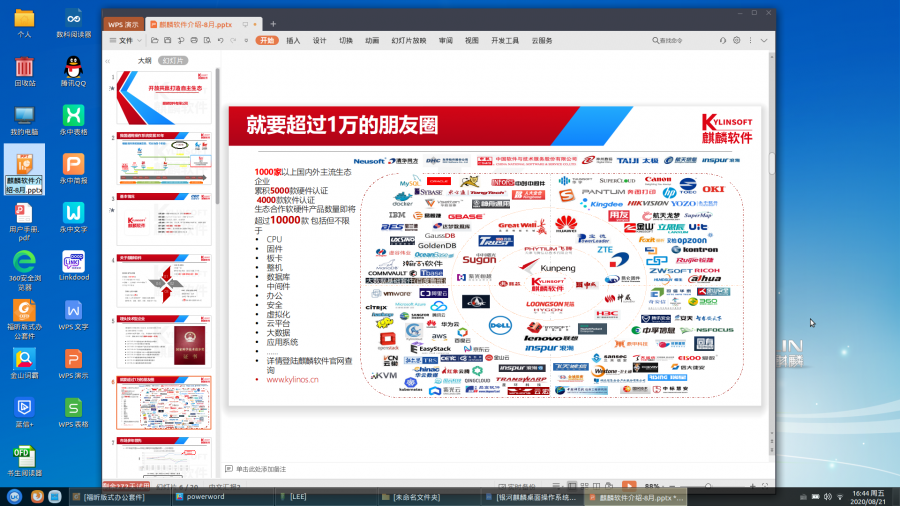Switch panel to 幻灯片 thumbnail view

point(173,61)
